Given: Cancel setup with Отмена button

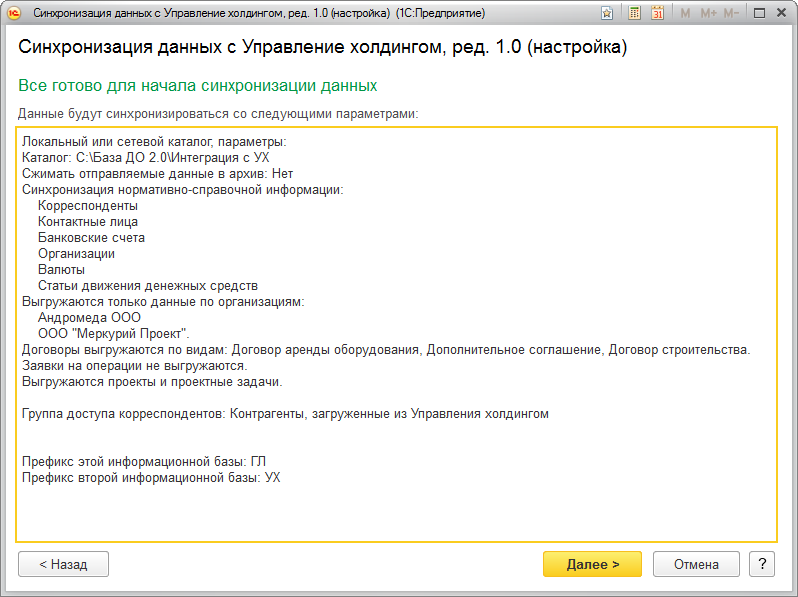Looking at the screenshot, I should tap(696, 564).
